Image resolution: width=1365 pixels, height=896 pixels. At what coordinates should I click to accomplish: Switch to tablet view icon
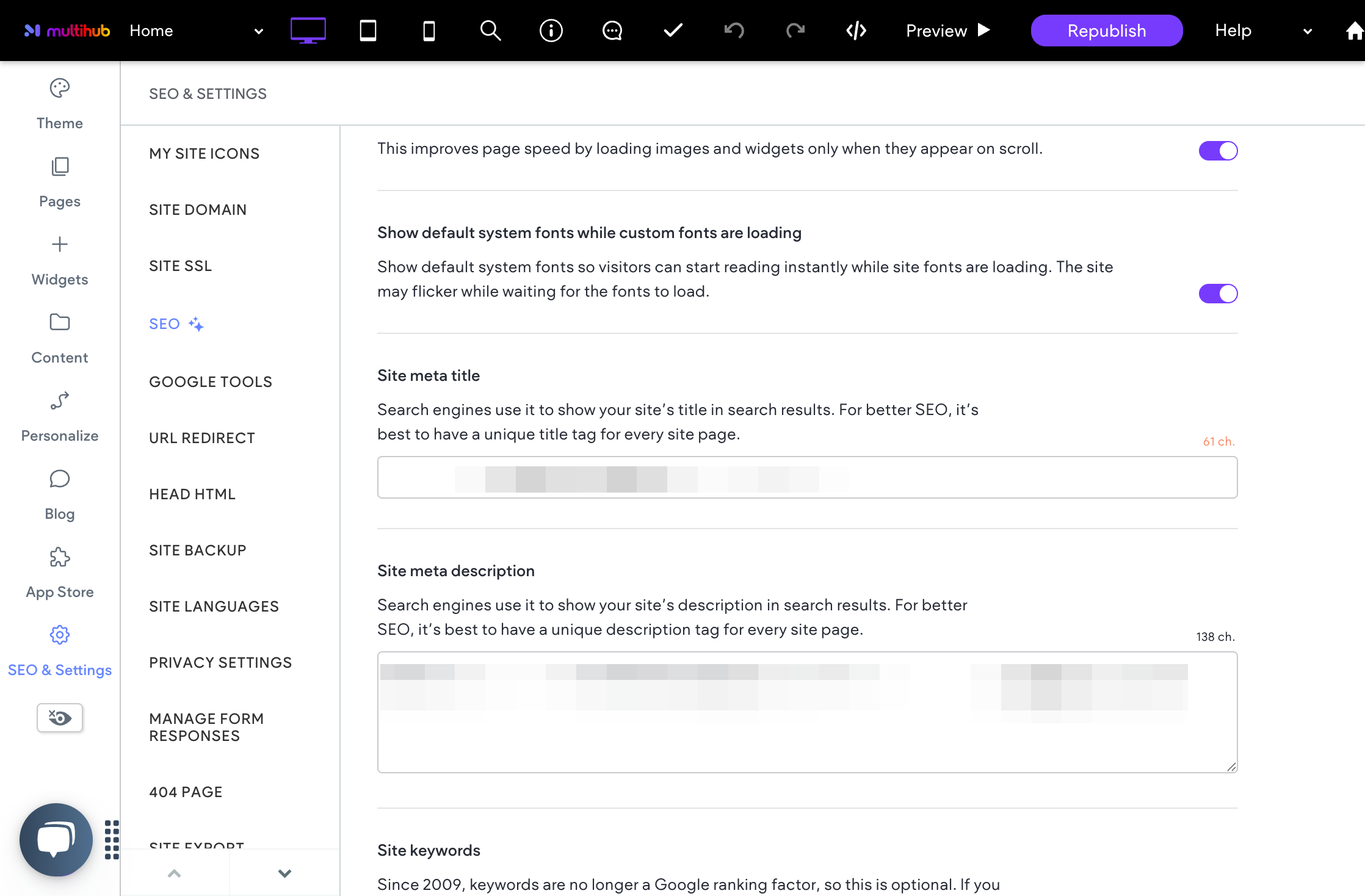click(x=368, y=31)
